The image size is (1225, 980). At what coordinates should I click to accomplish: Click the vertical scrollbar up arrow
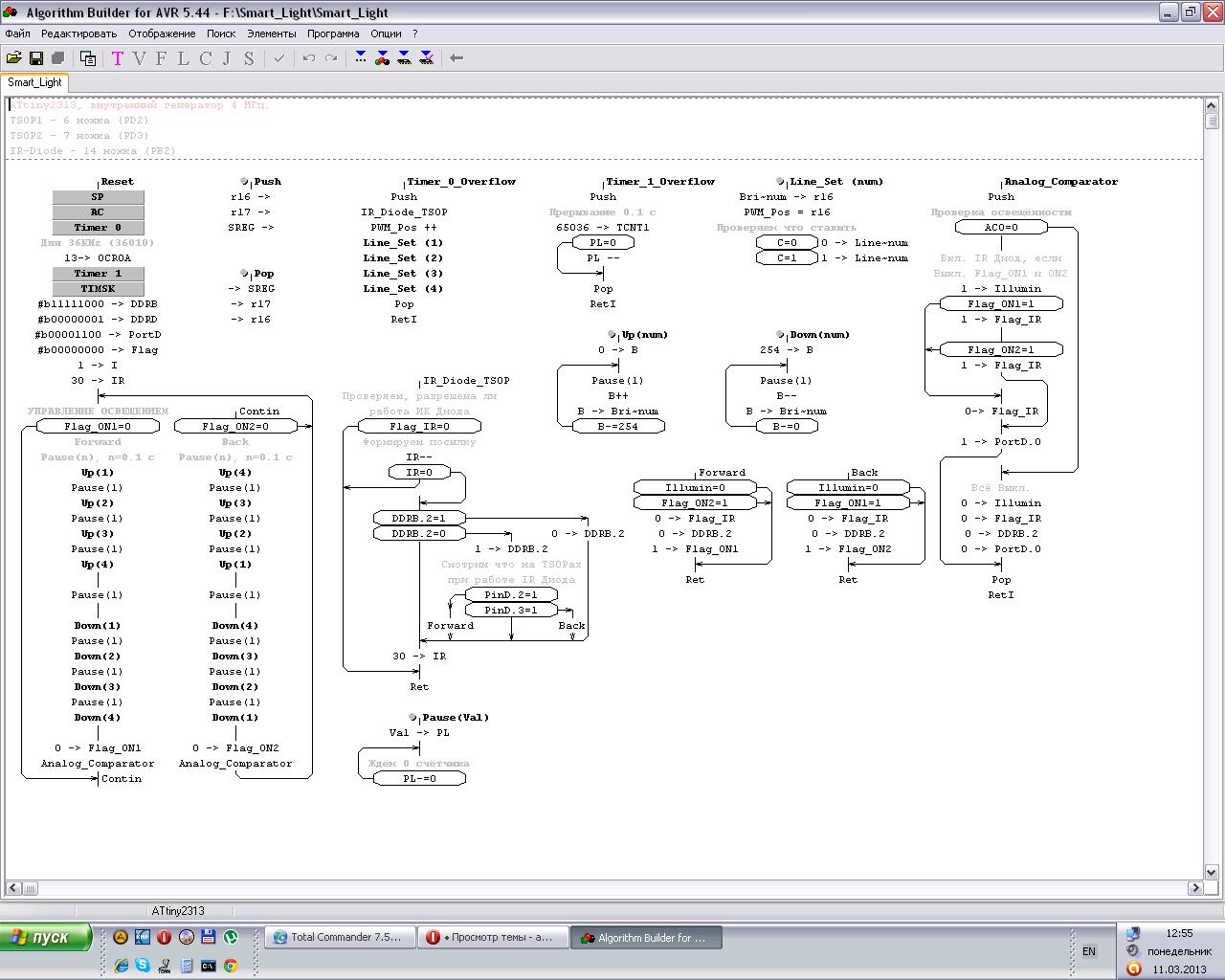click(1211, 104)
